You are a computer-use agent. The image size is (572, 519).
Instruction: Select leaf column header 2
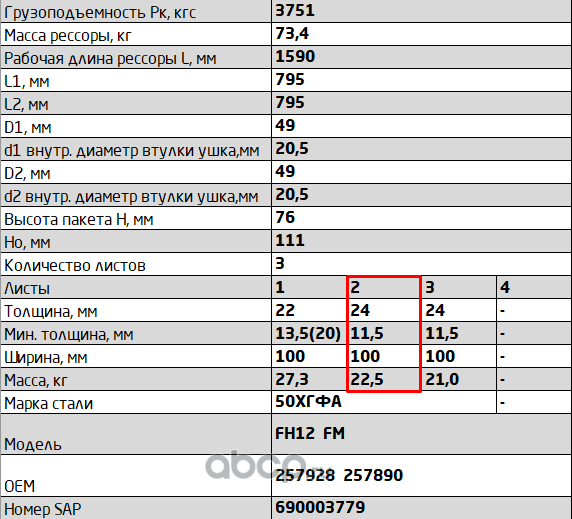[355, 287]
